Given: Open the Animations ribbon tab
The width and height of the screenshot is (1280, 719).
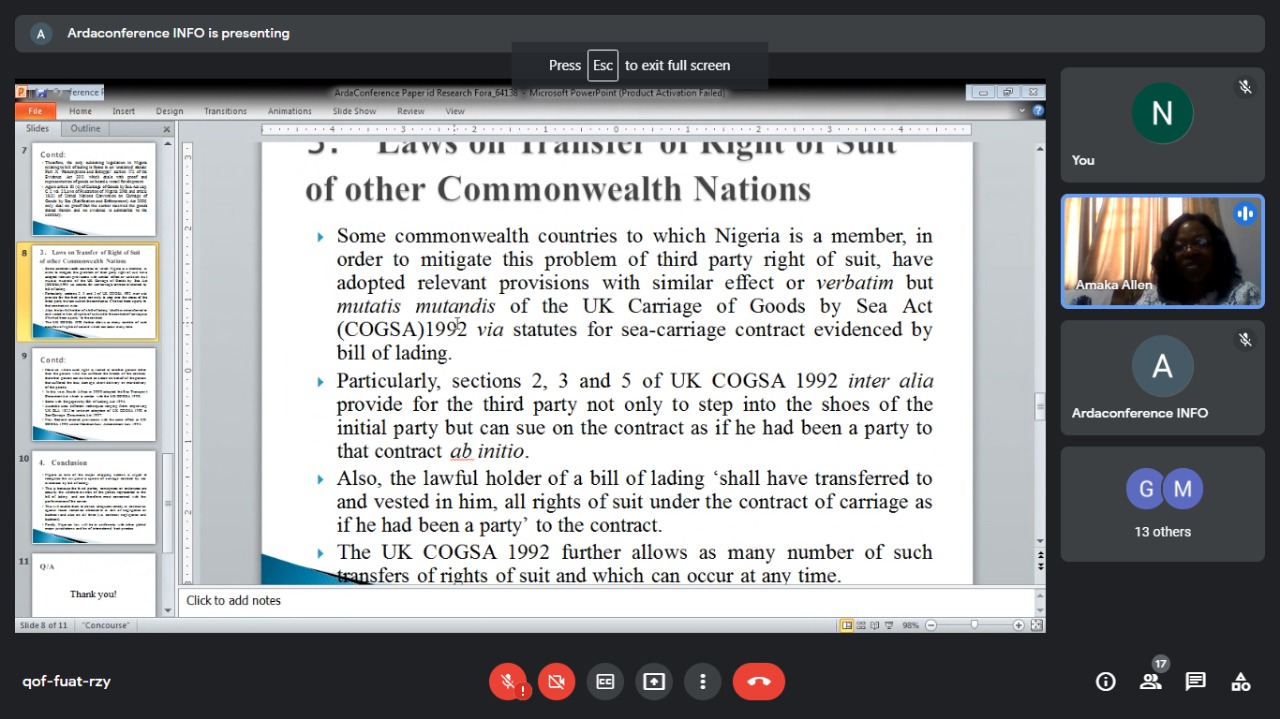Looking at the screenshot, I should [x=289, y=111].
